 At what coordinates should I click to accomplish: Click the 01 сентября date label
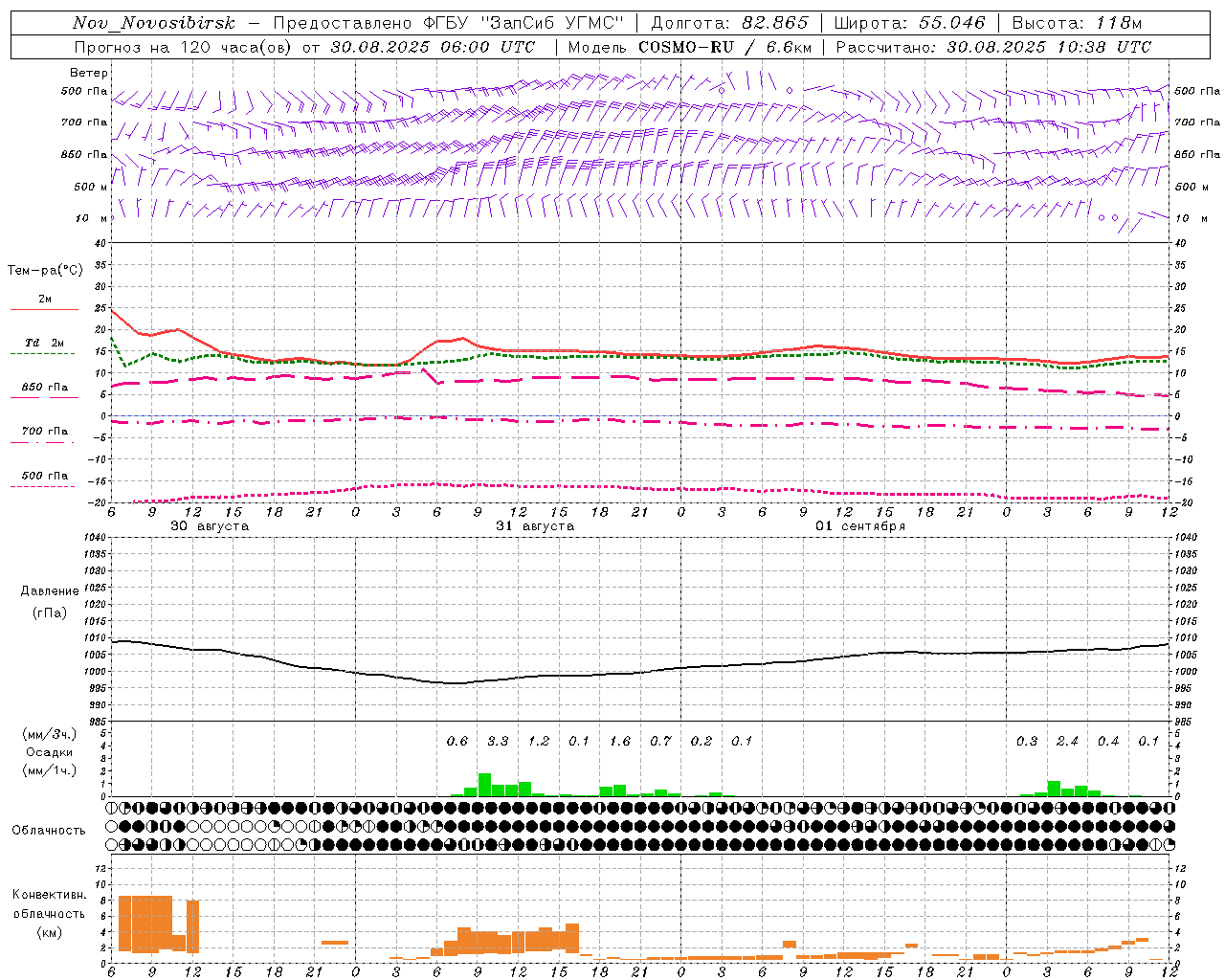point(860,526)
